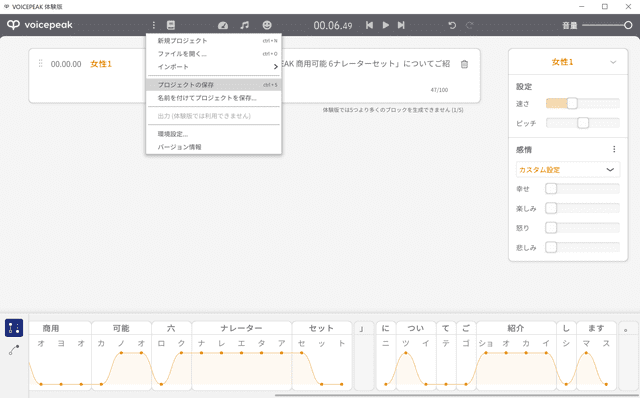Select バージョン情報 menu entry
The height and width of the screenshot is (398, 640).
[x=213, y=147]
